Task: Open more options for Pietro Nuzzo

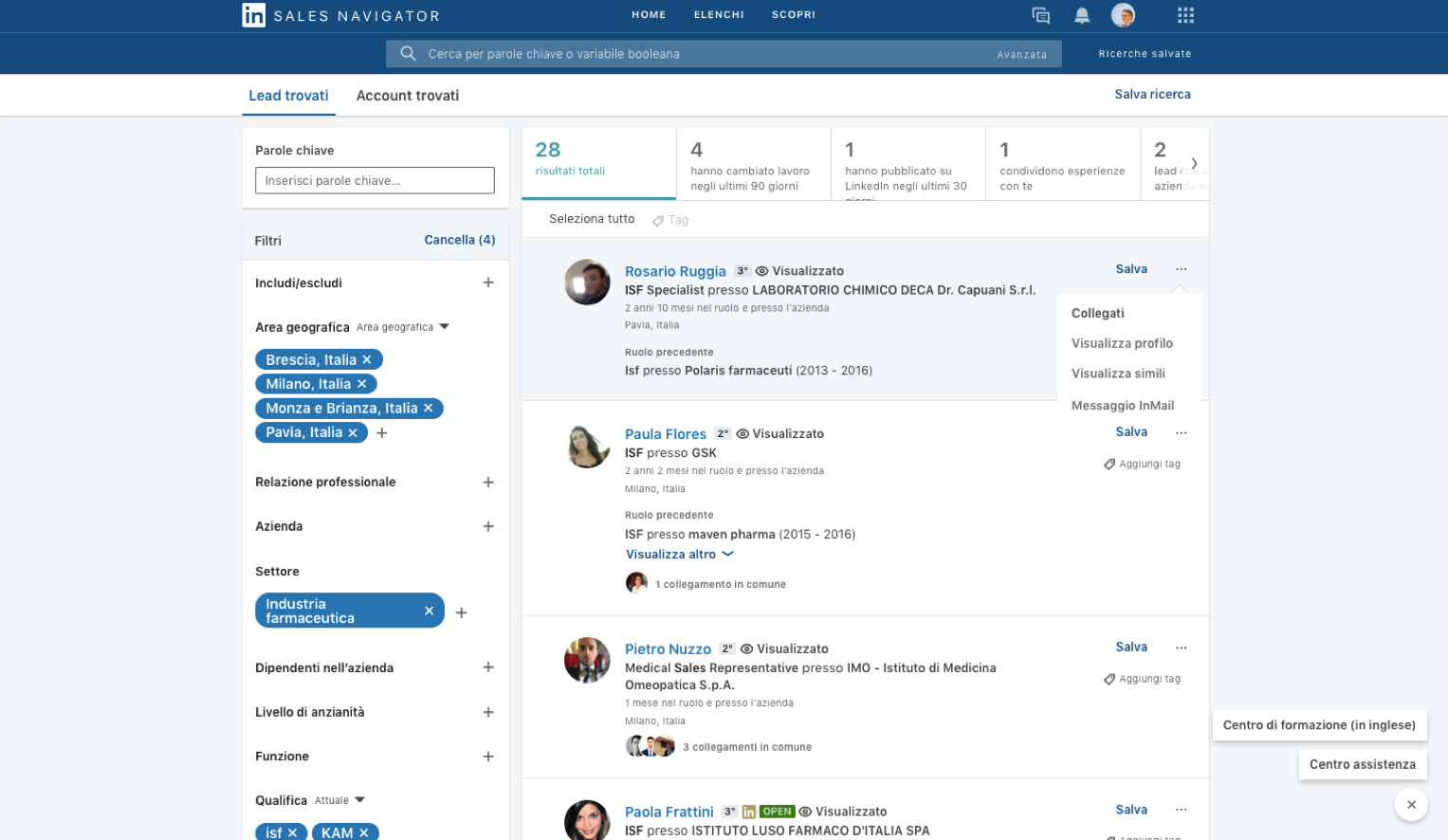Action: [x=1181, y=648]
